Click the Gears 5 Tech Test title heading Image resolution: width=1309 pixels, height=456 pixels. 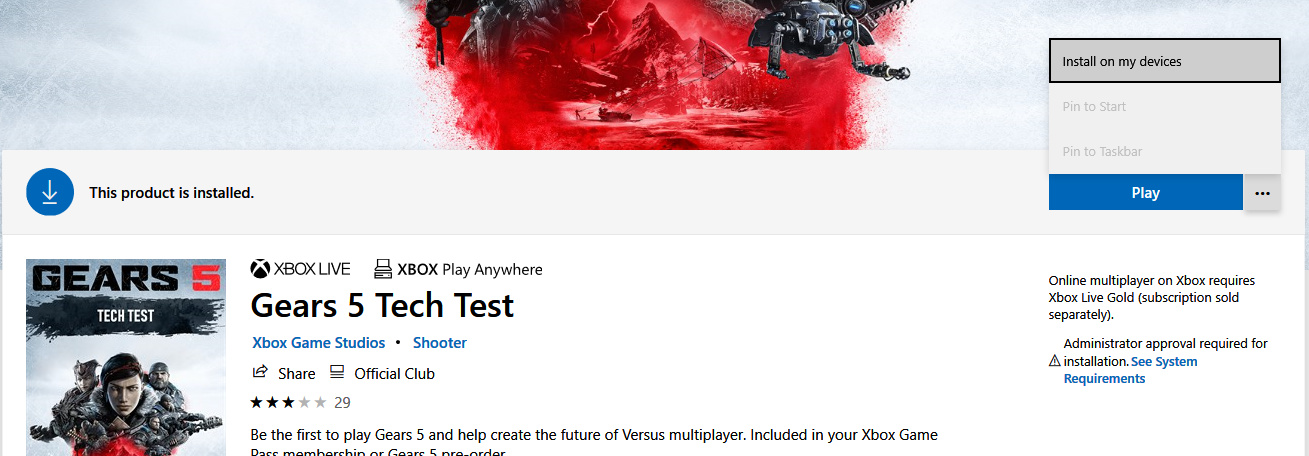[382, 304]
